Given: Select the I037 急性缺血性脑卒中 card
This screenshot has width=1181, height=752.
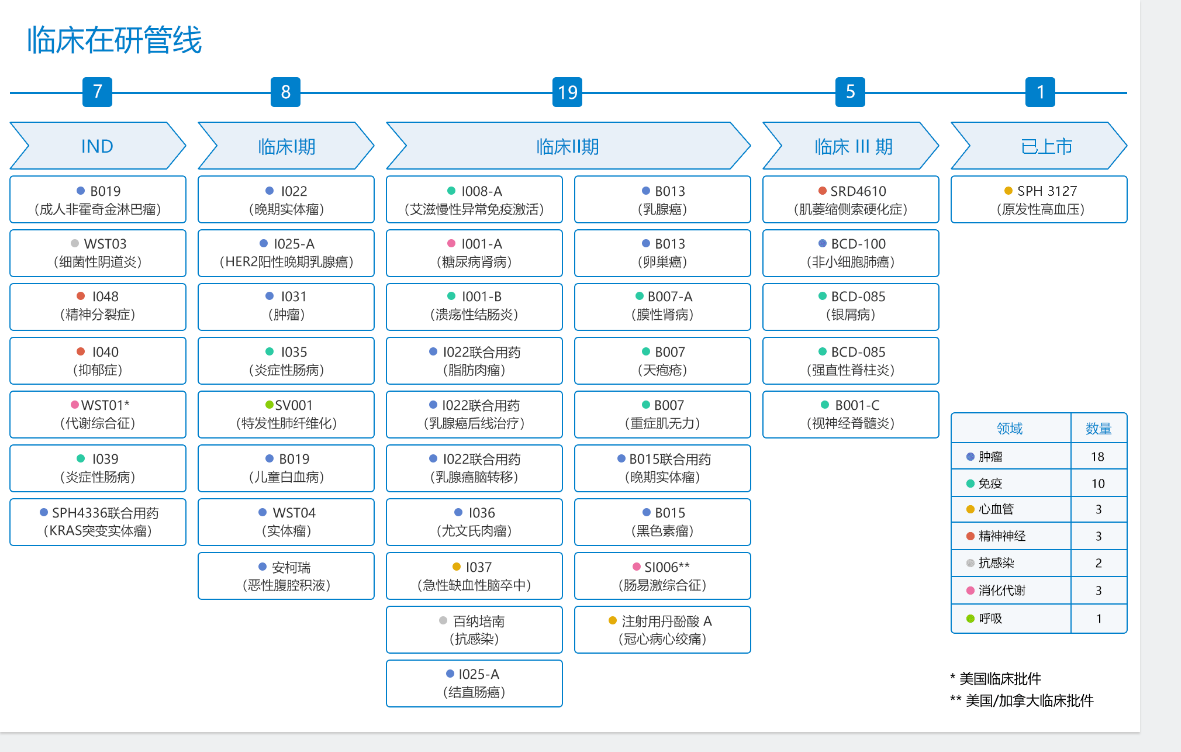Looking at the screenshot, I should [x=475, y=576].
